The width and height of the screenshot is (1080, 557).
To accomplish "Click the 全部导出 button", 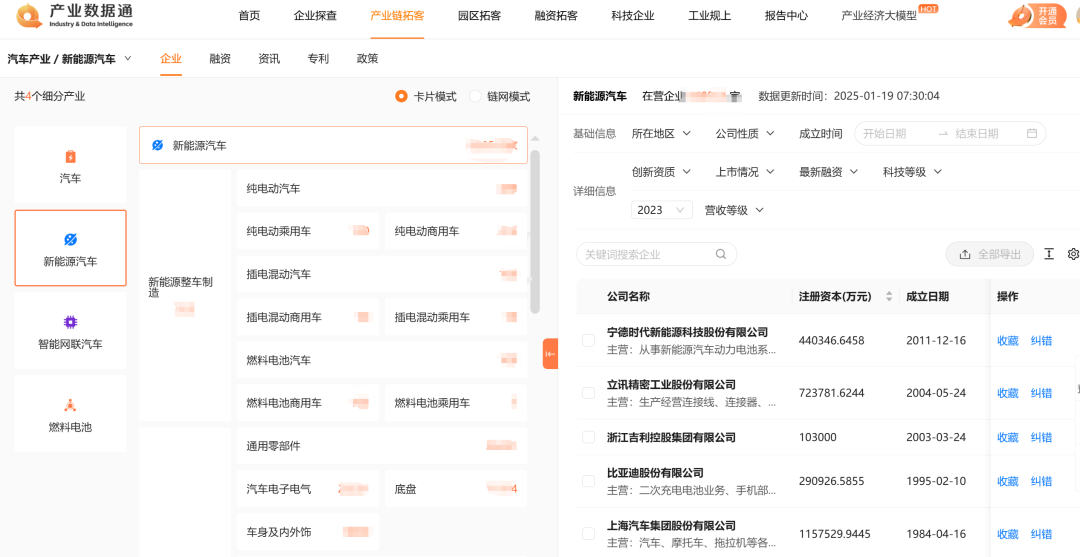I will (x=989, y=254).
